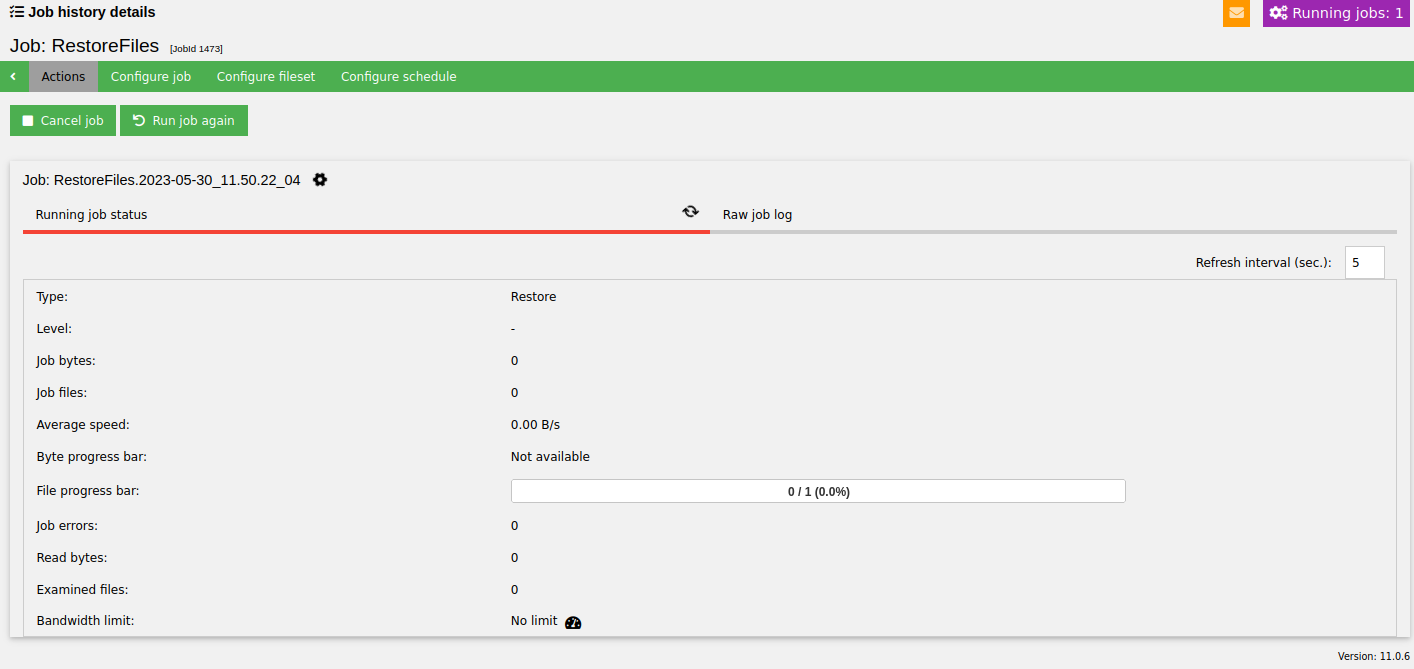1414x669 pixels.
Task: Click the gears icon in Running jobs
Action: tap(1278, 13)
